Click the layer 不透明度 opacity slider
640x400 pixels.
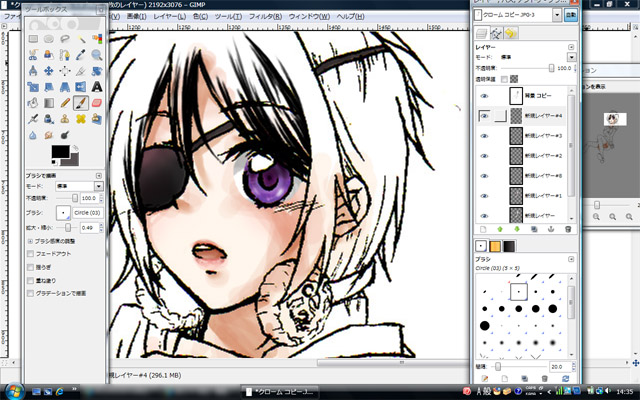[x=527, y=68]
